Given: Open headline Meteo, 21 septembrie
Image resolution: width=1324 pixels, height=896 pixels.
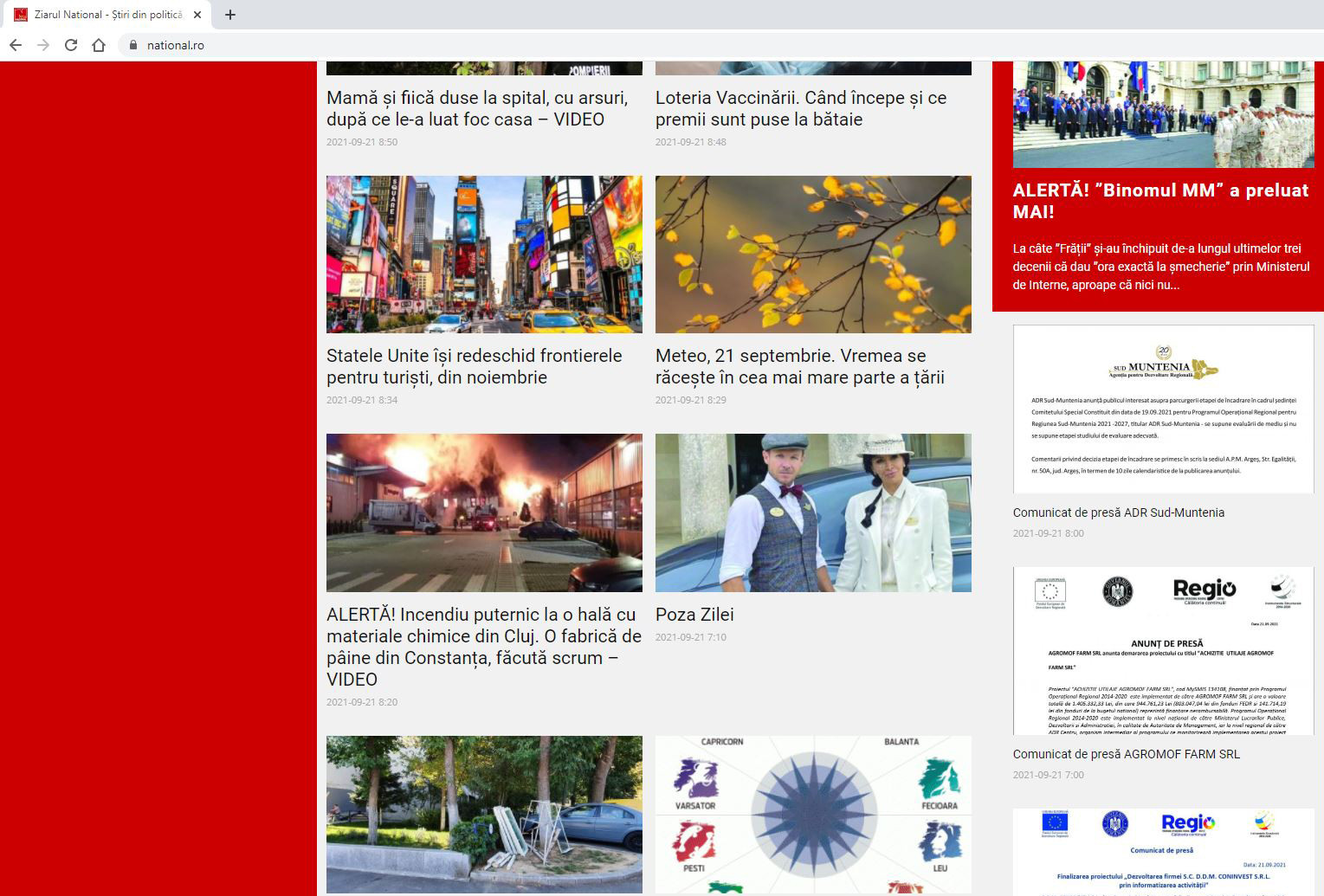Looking at the screenshot, I should (x=800, y=366).
